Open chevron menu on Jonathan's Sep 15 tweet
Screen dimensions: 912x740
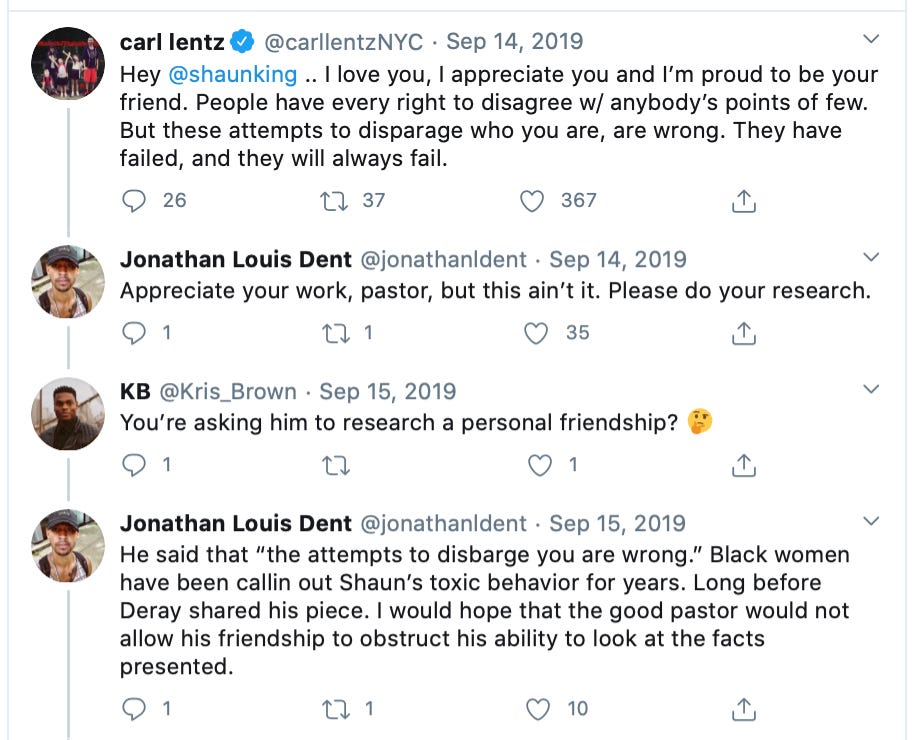tap(871, 521)
